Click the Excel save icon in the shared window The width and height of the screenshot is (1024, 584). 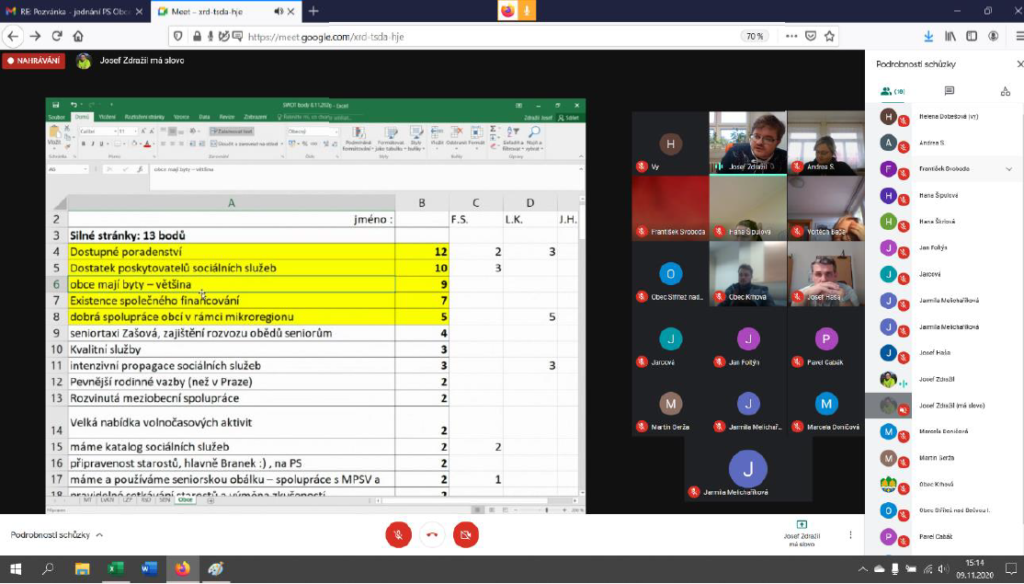pyautogui.click(x=56, y=105)
